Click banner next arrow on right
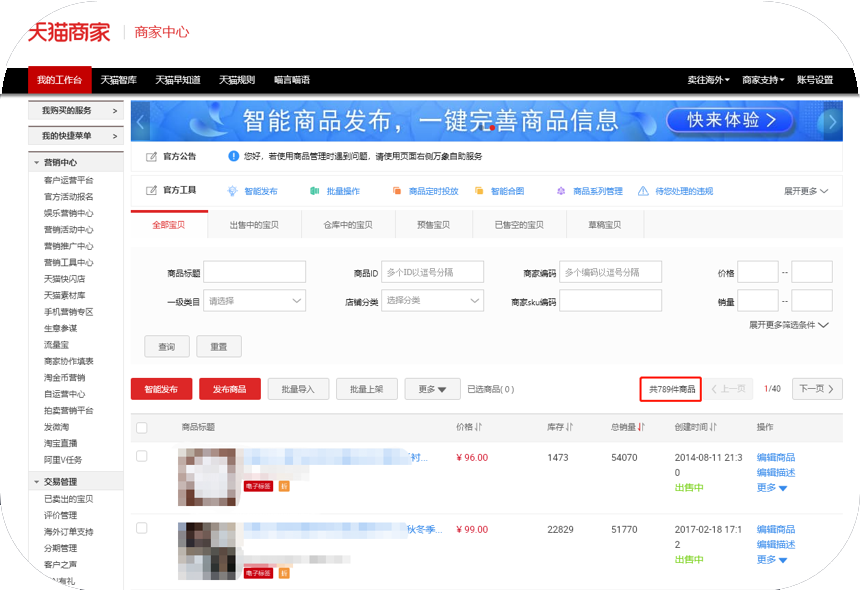This screenshot has height=590, width=861. pos(832,122)
